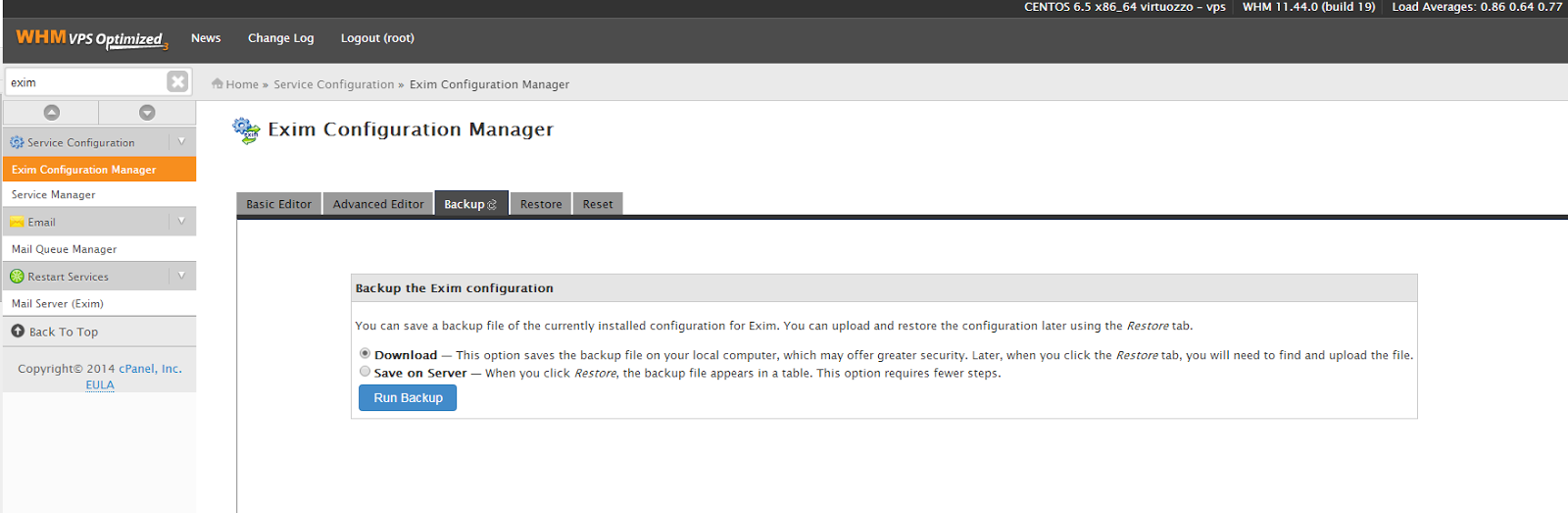Open Mail Server (Exim) restart link
This screenshot has width=1568, height=513.
tap(99, 304)
